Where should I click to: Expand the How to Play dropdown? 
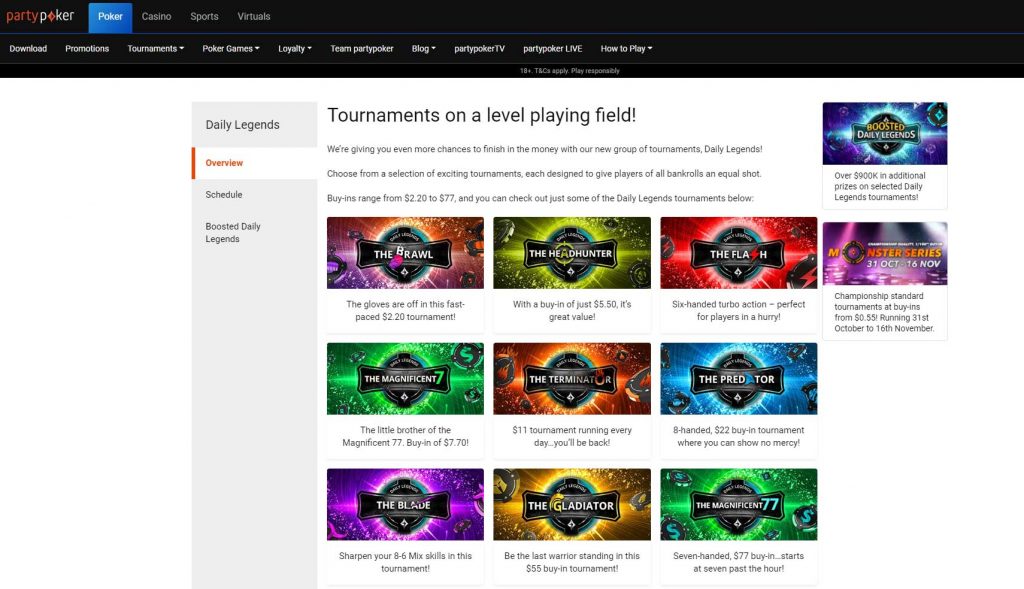click(x=626, y=48)
